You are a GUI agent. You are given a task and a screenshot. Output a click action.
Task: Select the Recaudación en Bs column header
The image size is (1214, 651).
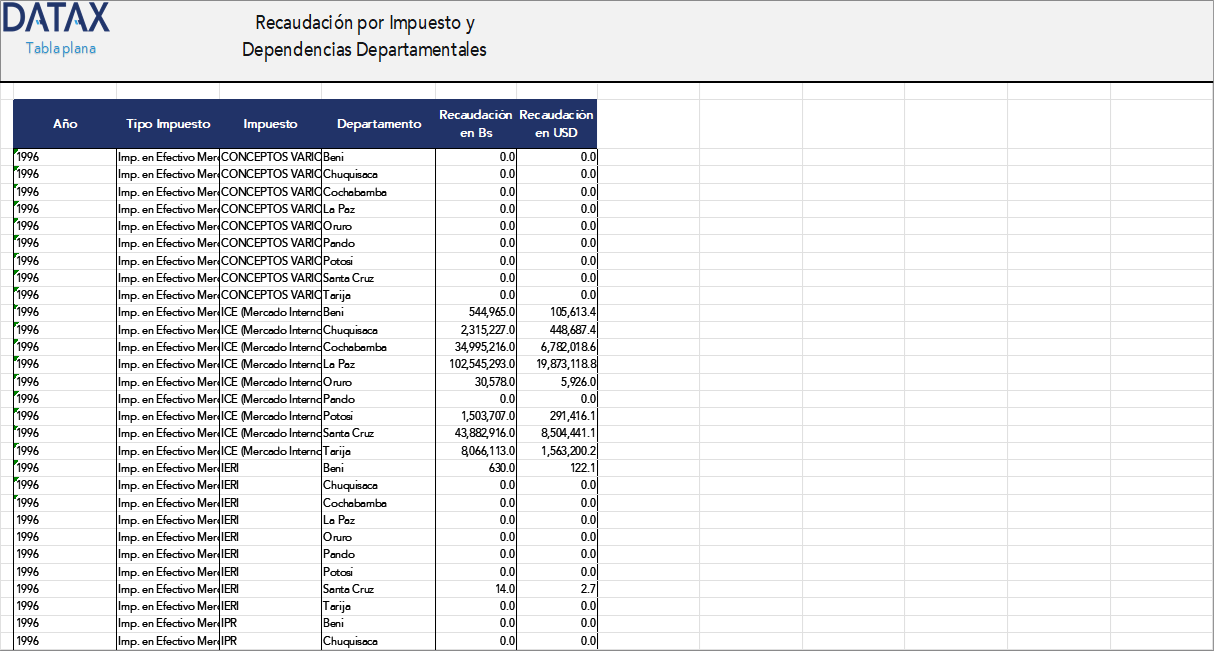point(475,123)
